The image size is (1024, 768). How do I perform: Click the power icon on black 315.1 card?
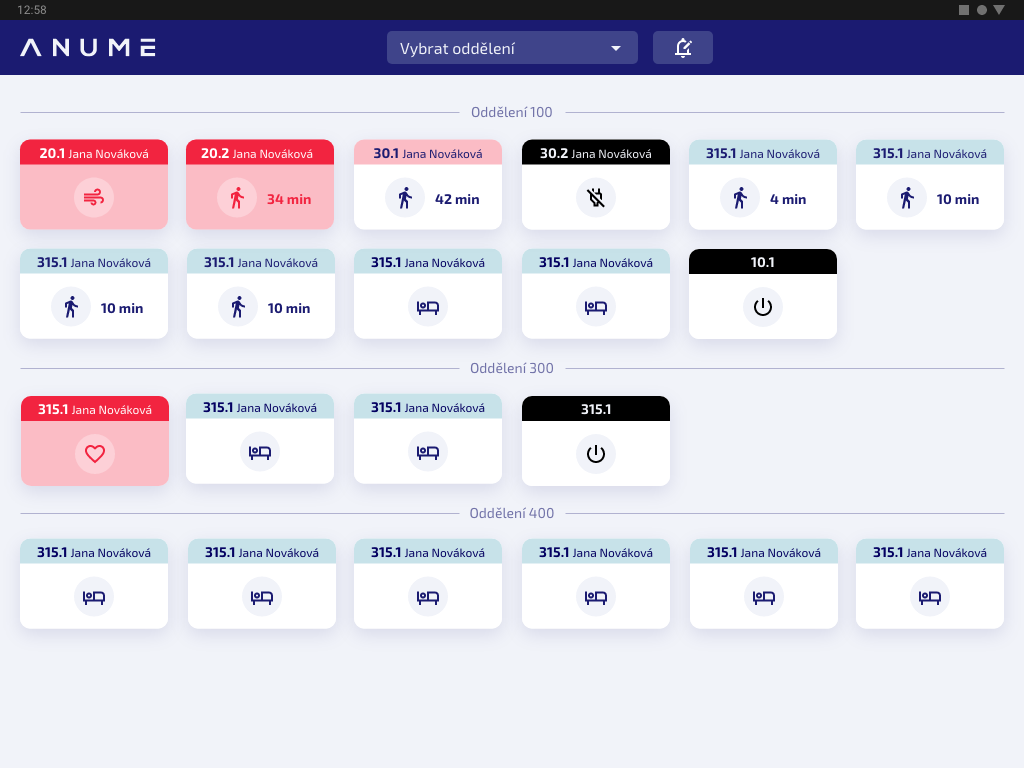pyautogui.click(x=596, y=453)
